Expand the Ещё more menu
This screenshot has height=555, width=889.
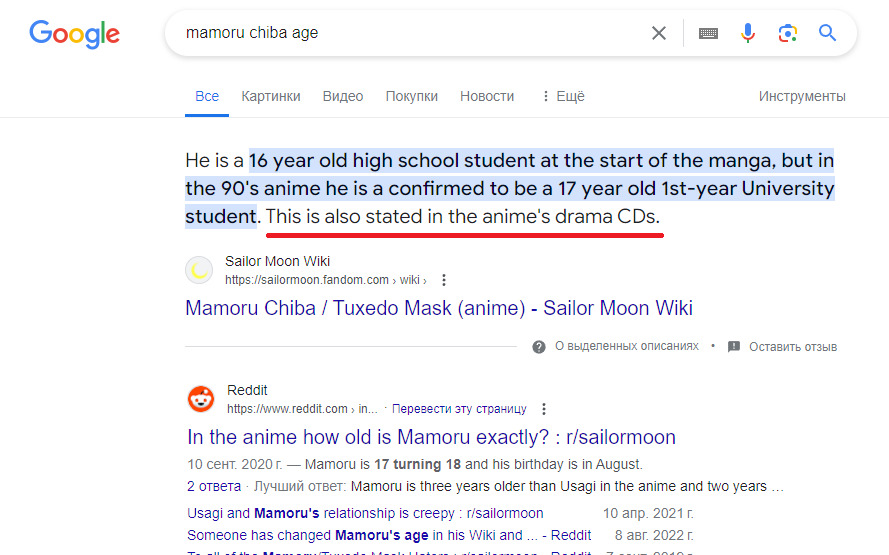pos(562,96)
